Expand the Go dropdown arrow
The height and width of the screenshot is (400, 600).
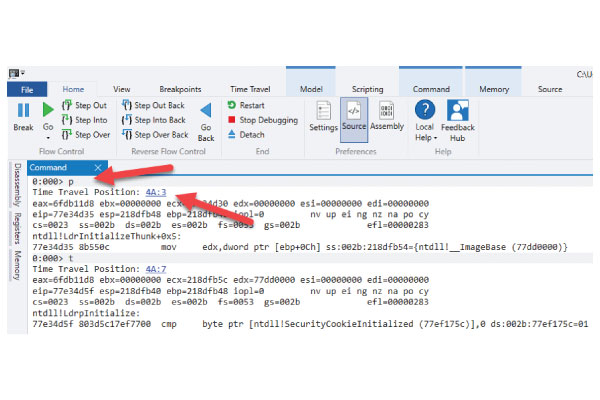pos(47,138)
